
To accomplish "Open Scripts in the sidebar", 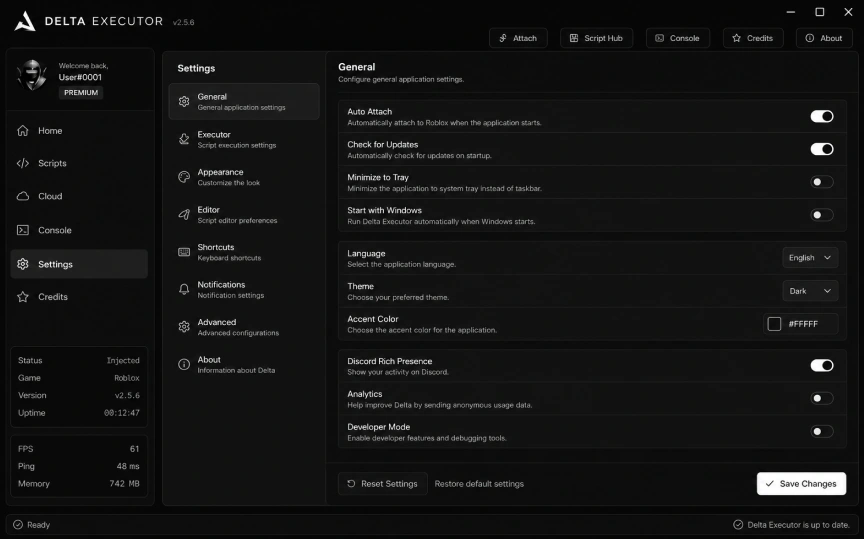I will pyautogui.click(x=79, y=163).
